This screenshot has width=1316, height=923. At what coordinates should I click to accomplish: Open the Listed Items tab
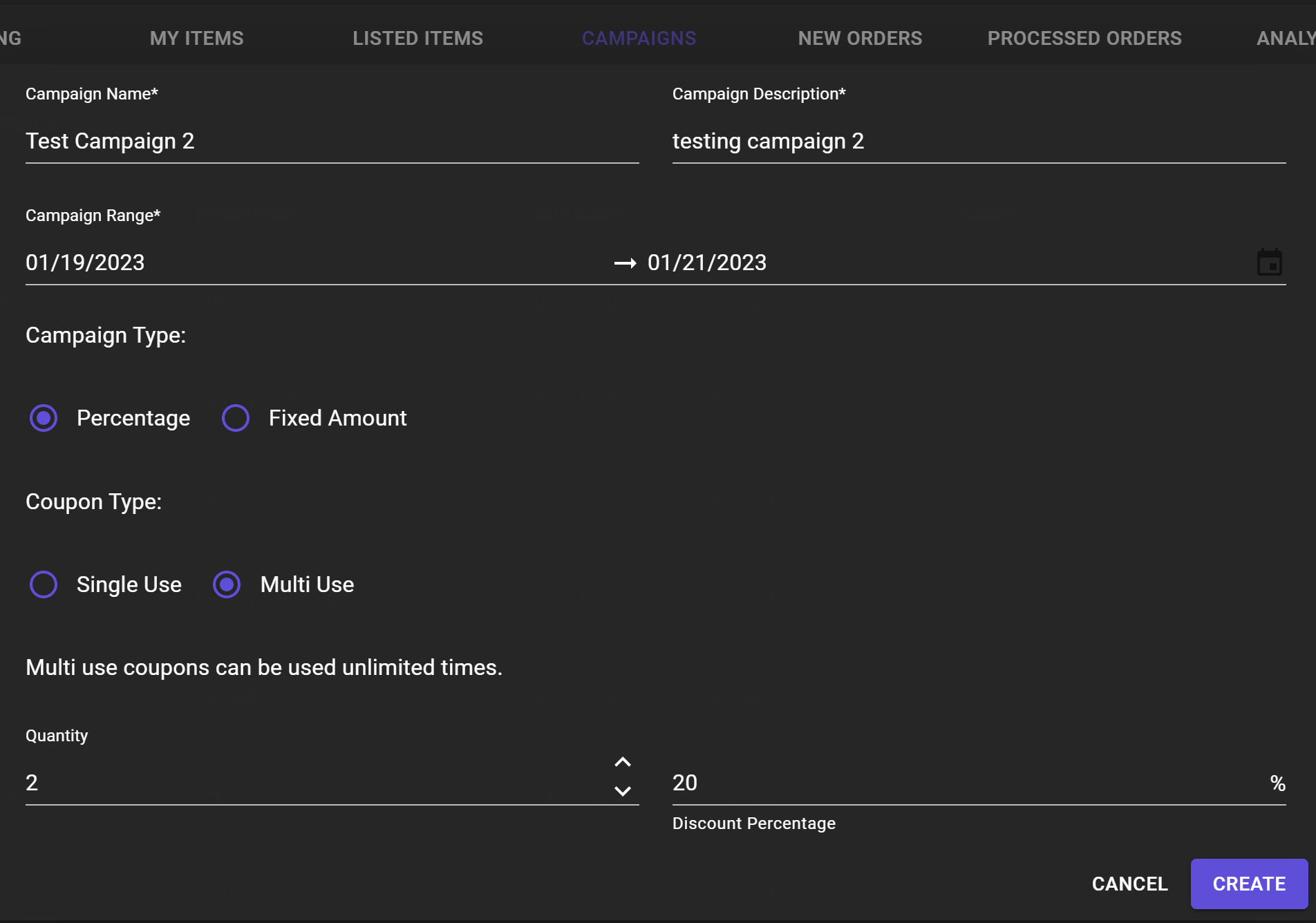(417, 39)
